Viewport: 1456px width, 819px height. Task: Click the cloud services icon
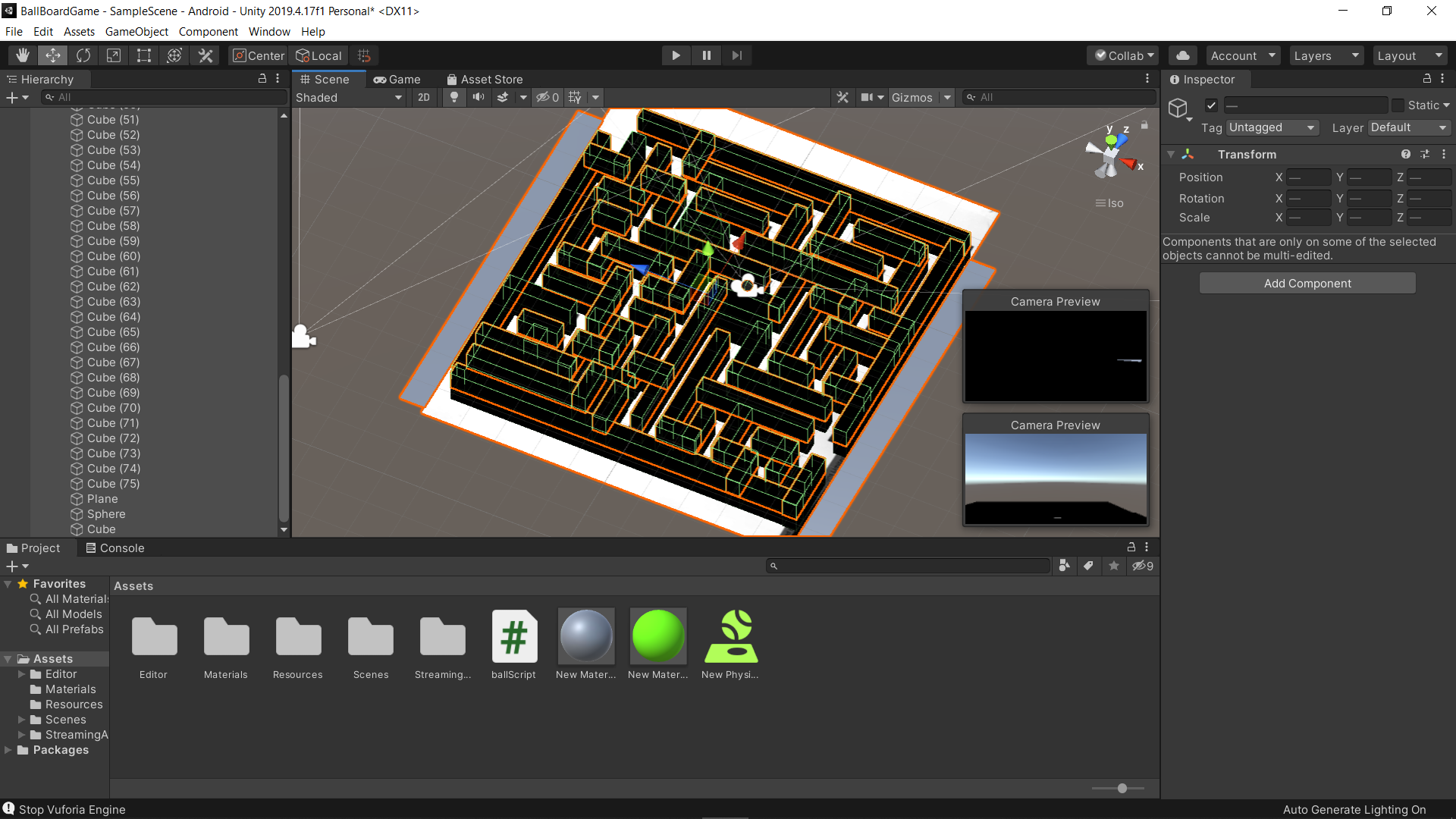[x=1182, y=55]
